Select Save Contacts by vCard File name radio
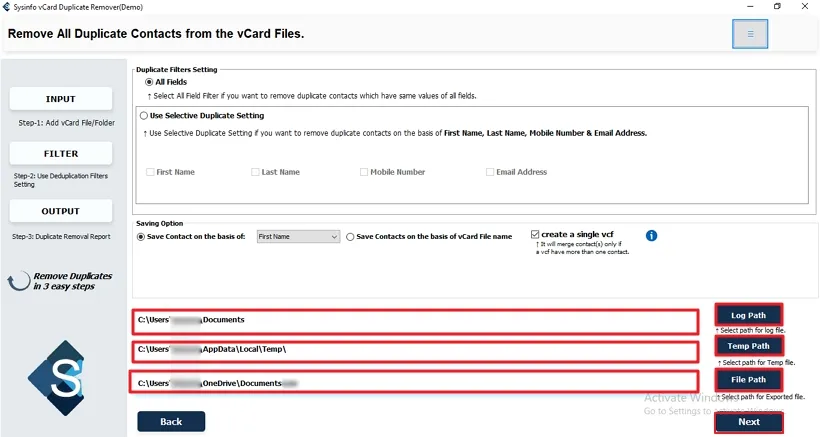Screen dimensions: 820x437 350,237
